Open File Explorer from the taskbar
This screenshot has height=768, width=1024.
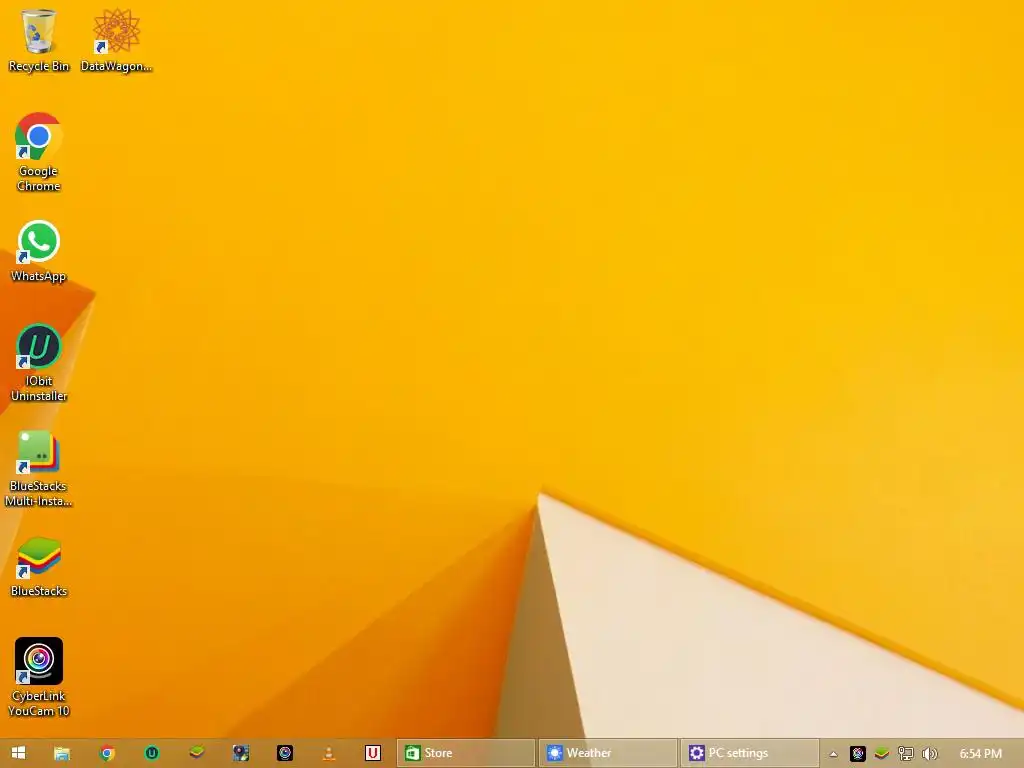tap(62, 753)
